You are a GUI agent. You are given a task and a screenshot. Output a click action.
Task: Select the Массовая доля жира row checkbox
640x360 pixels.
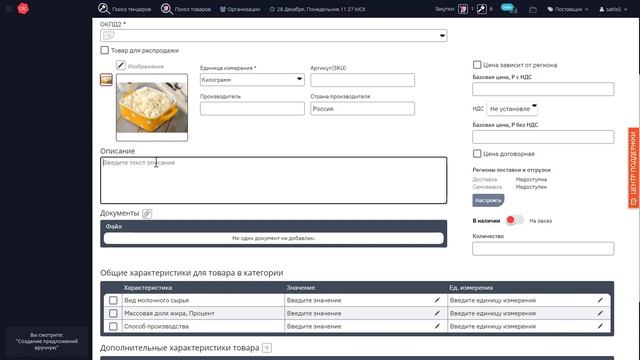pyautogui.click(x=113, y=313)
